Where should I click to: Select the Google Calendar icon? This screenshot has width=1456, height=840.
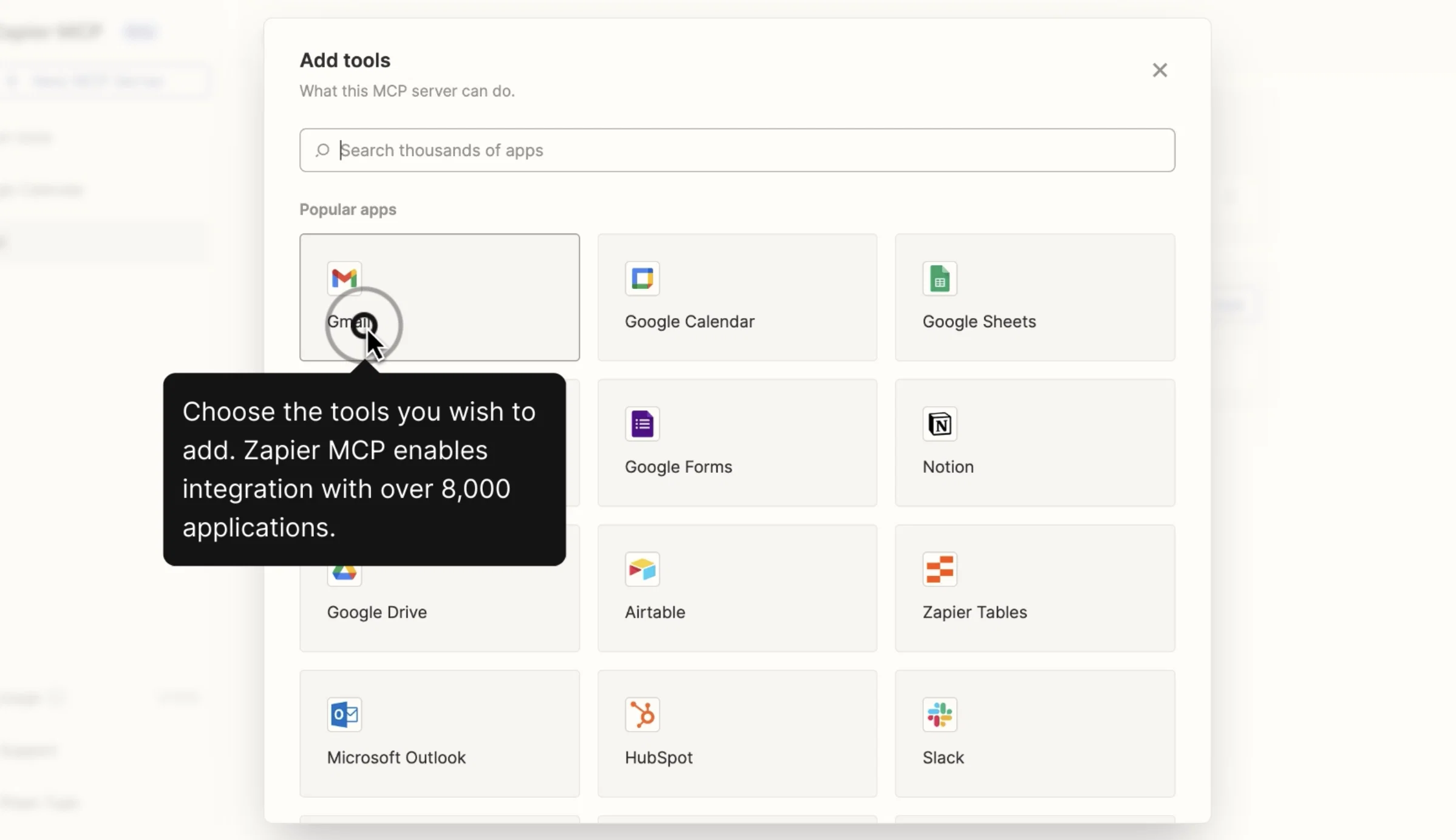642,279
